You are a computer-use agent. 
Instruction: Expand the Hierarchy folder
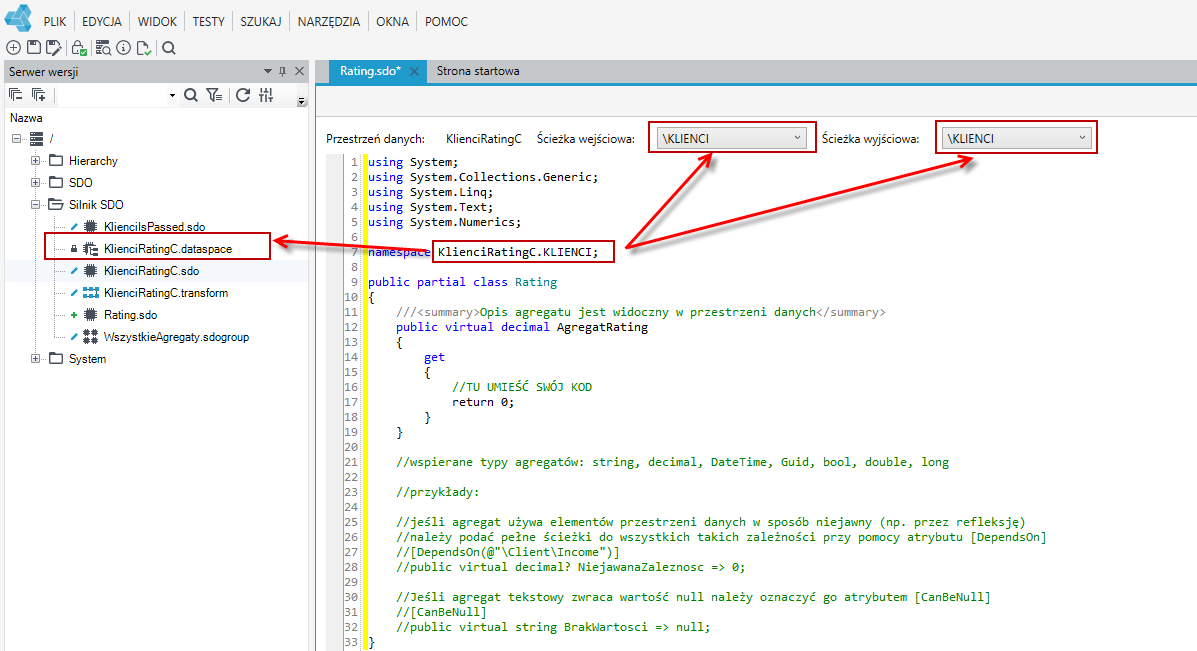[35, 160]
